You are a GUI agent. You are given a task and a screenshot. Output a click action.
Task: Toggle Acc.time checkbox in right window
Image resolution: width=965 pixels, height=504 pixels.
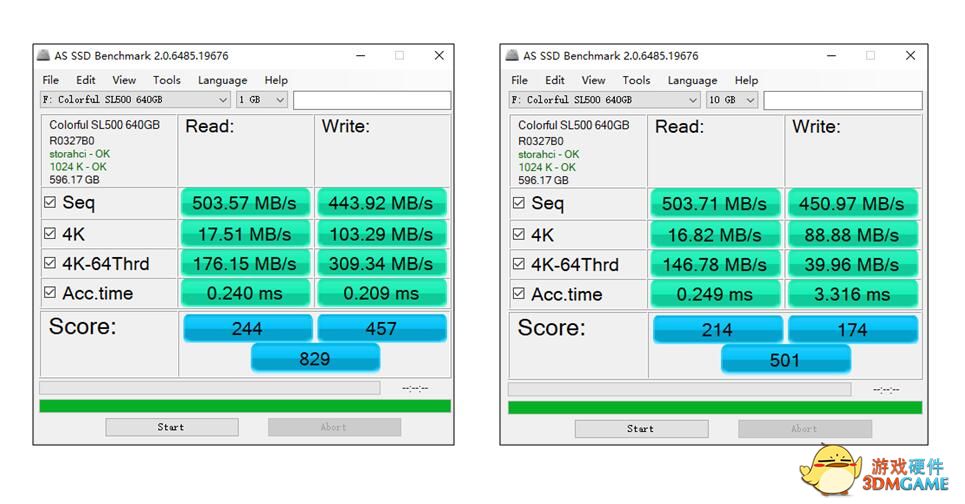pyautogui.click(x=519, y=294)
